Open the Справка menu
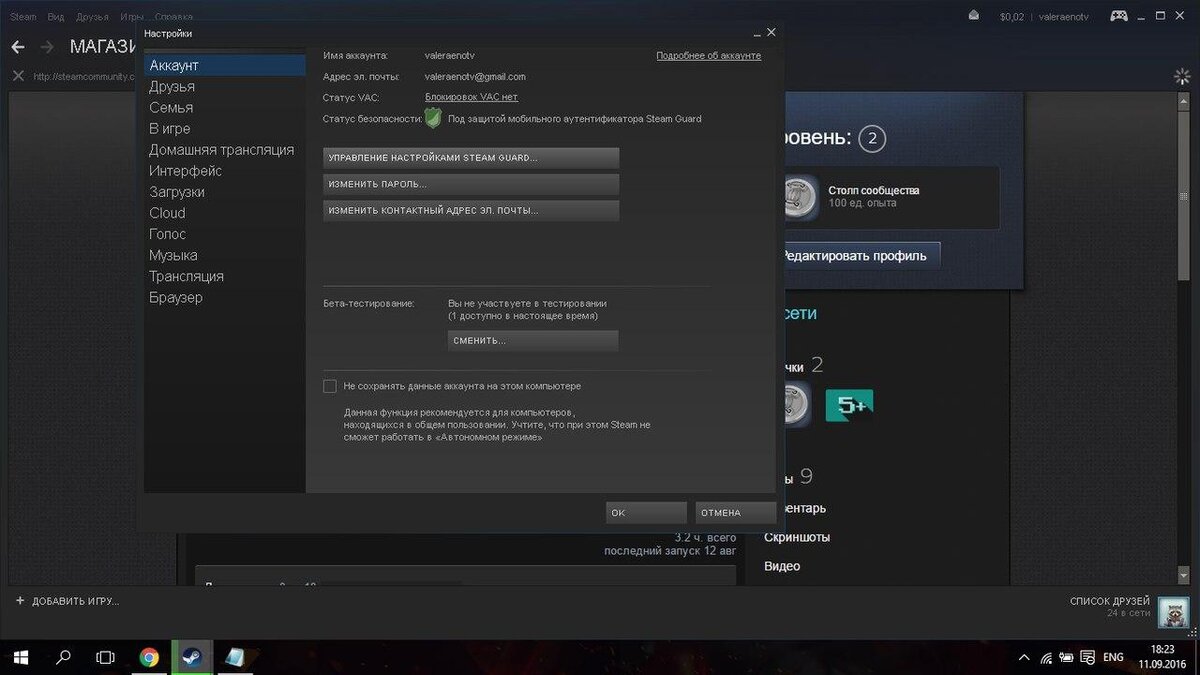 (x=173, y=17)
